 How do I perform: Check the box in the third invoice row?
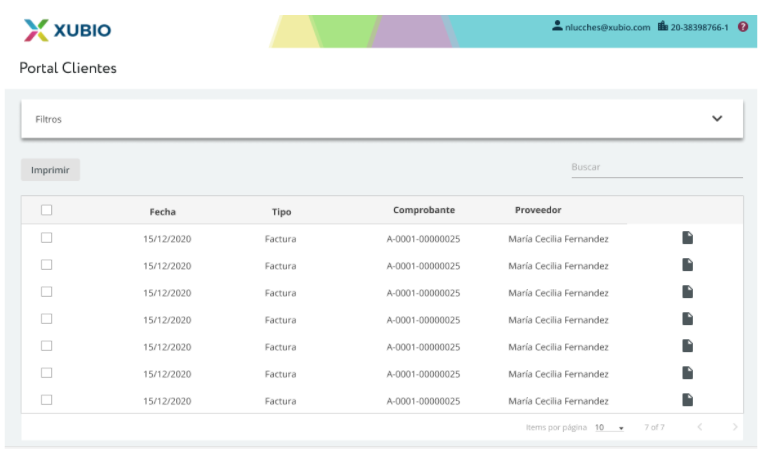pyautogui.click(x=46, y=291)
